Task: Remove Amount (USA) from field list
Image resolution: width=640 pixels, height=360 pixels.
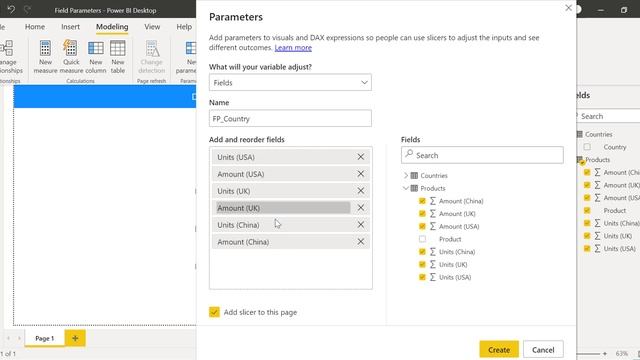Action: coord(361,174)
